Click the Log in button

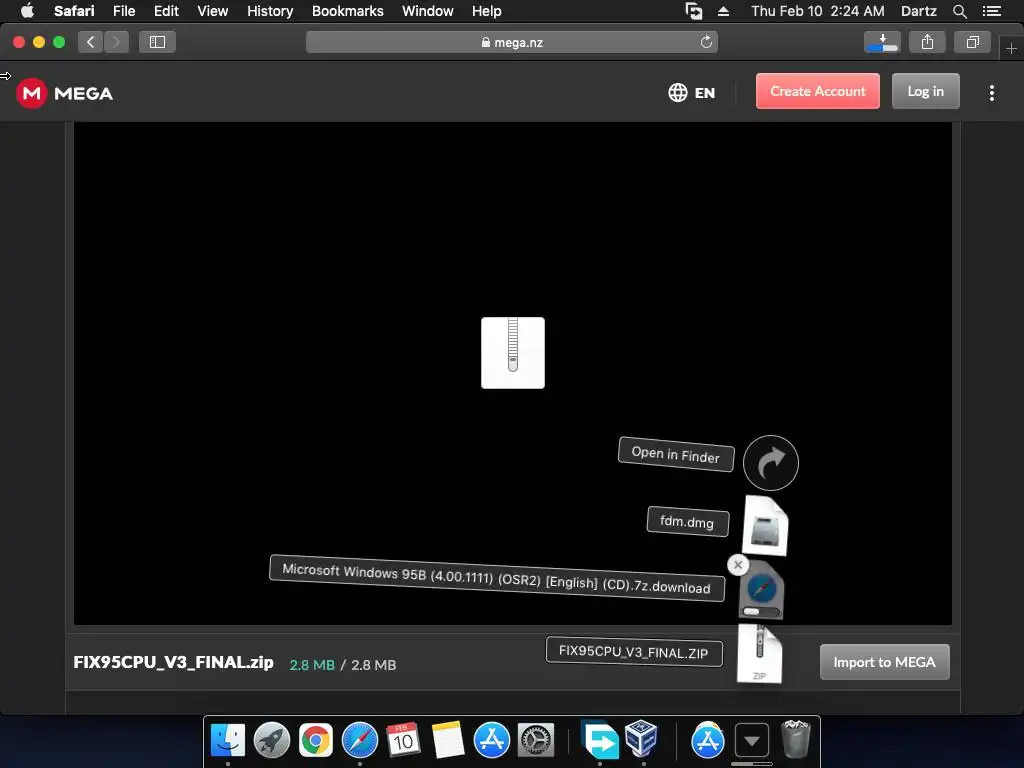925,91
